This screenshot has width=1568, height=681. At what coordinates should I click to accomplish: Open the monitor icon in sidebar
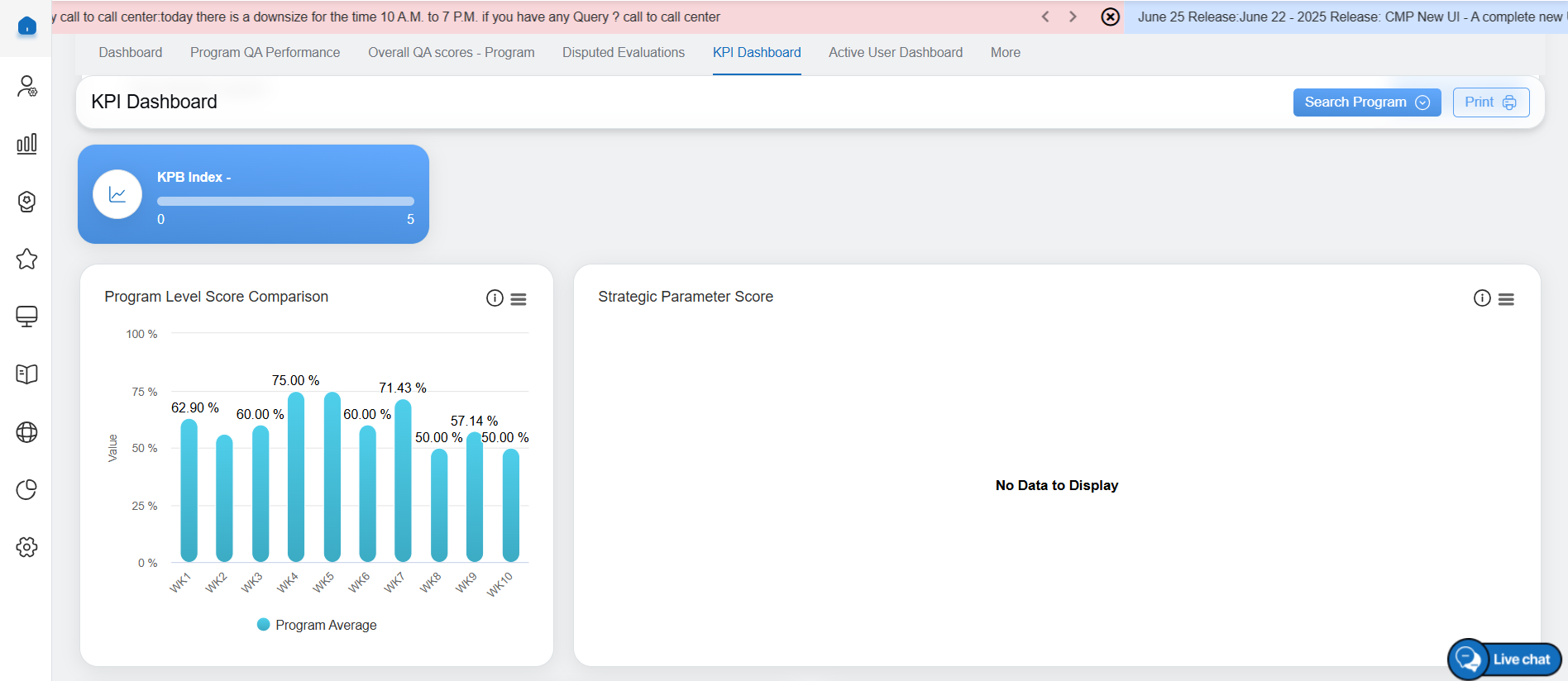pyautogui.click(x=26, y=317)
